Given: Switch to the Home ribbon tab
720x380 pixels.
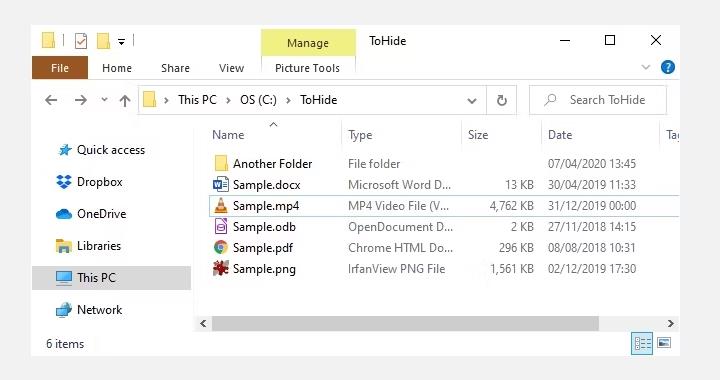Looking at the screenshot, I should tap(117, 68).
